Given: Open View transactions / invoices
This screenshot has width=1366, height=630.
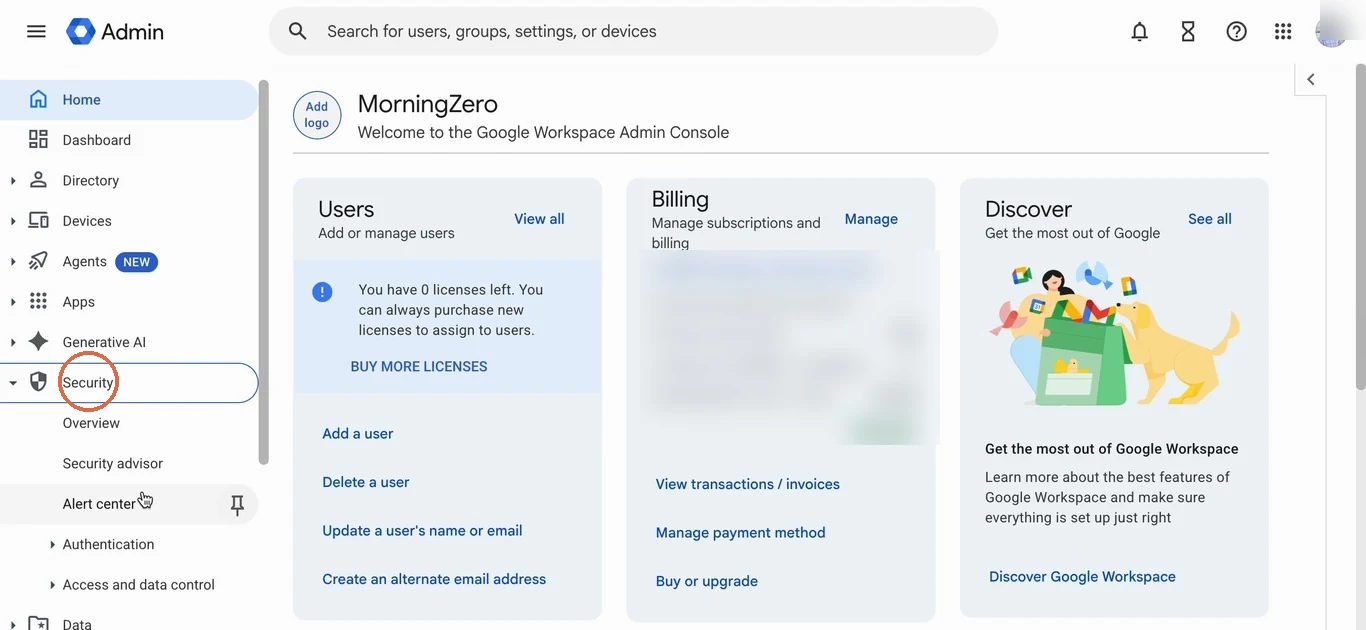Looking at the screenshot, I should 747,484.
